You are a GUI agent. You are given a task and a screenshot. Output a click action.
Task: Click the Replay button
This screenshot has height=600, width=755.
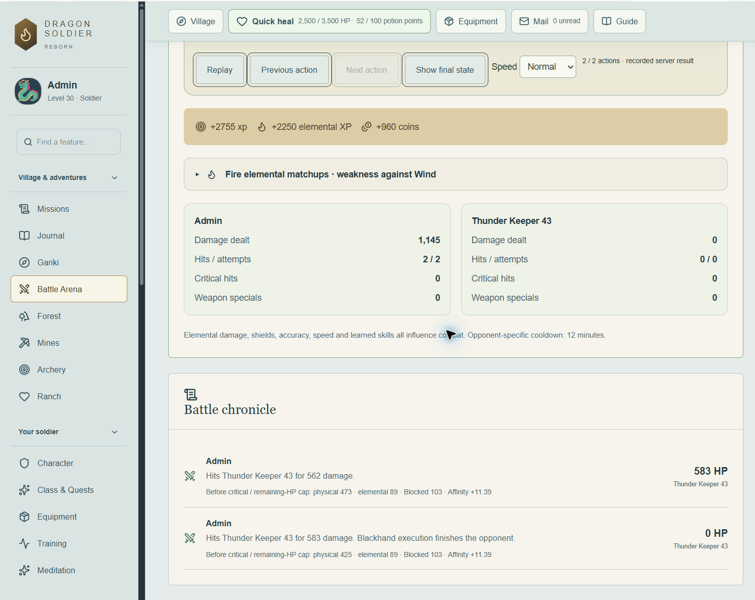[220, 70]
